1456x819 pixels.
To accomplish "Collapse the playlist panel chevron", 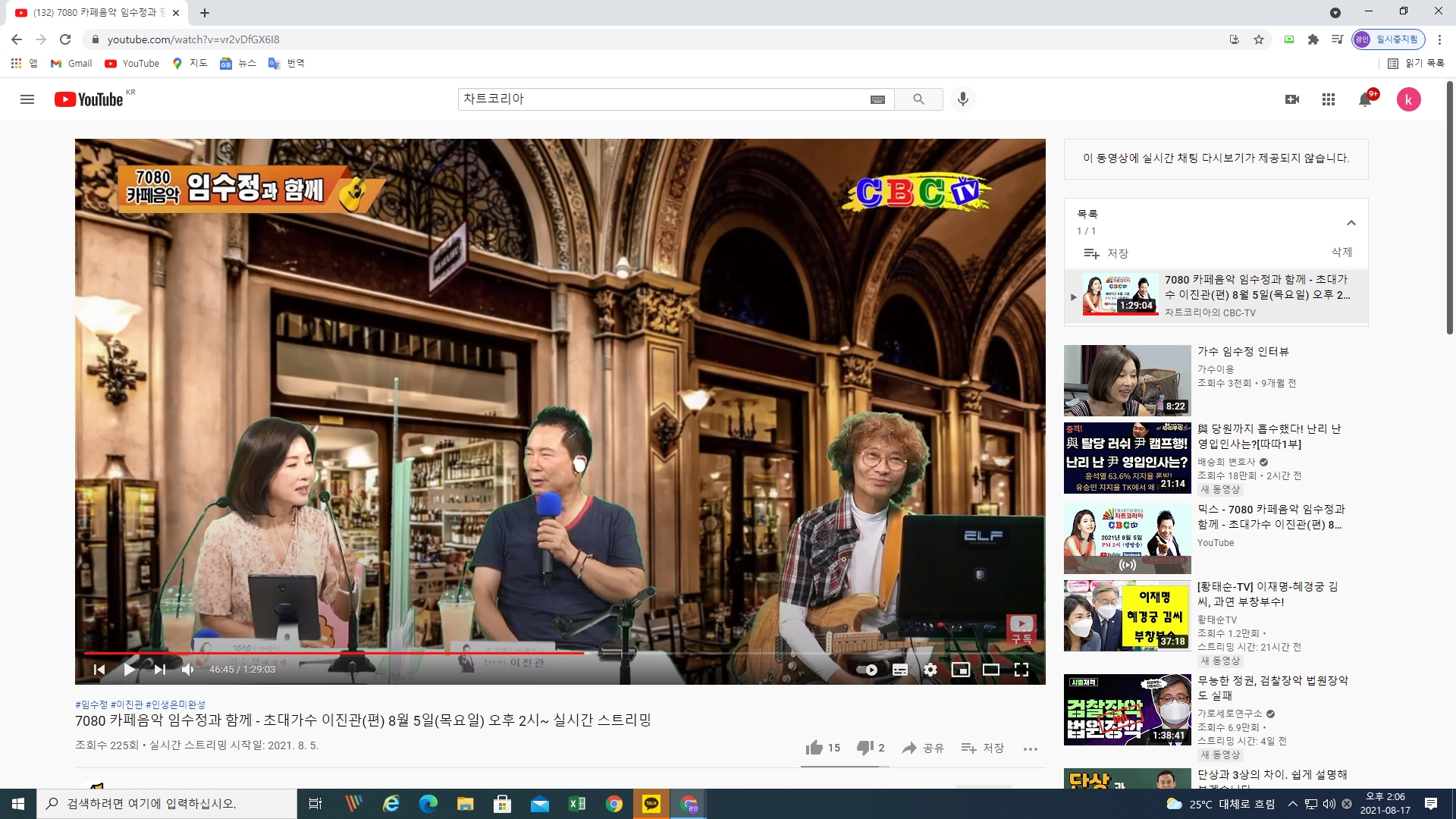I will point(1351,223).
